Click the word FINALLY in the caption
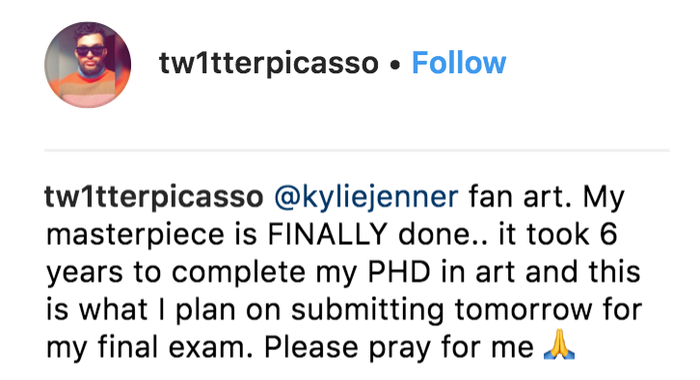This screenshot has width=700, height=380. [327, 234]
